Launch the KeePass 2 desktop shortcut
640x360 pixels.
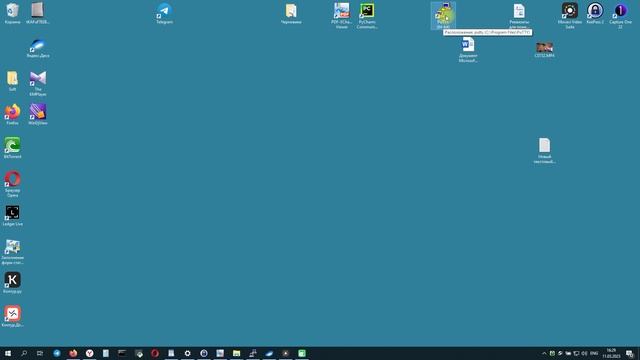pyautogui.click(x=595, y=13)
